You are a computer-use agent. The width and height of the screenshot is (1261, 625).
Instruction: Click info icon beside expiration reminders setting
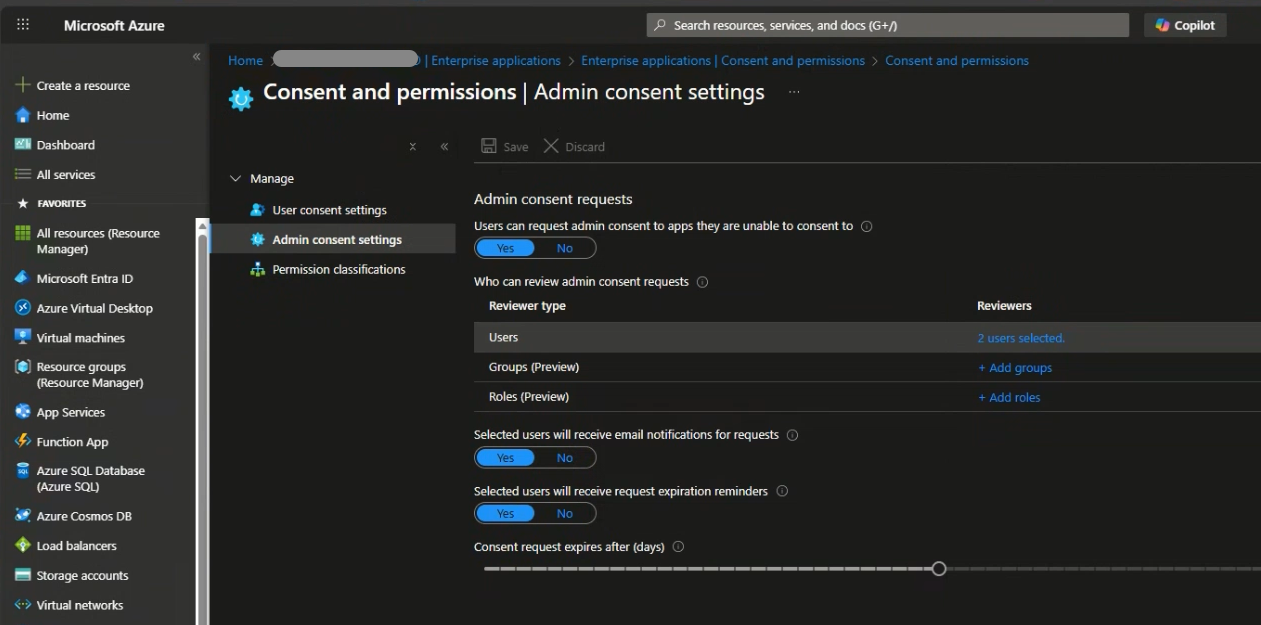(782, 491)
